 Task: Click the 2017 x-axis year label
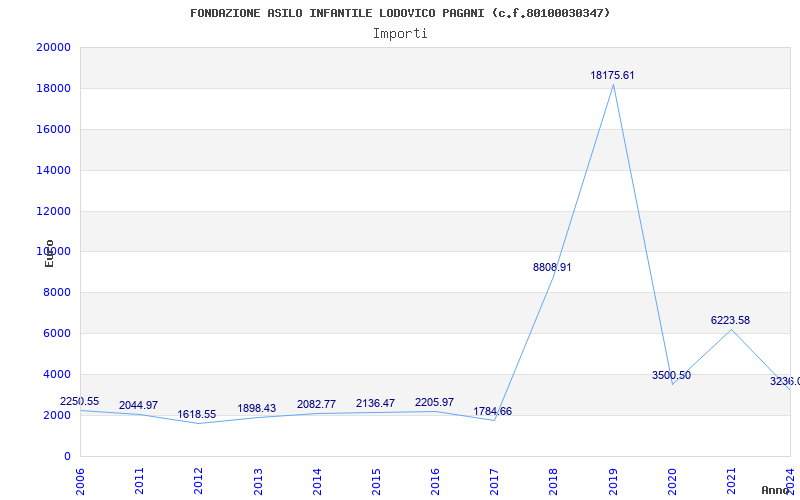click(494, 481)
